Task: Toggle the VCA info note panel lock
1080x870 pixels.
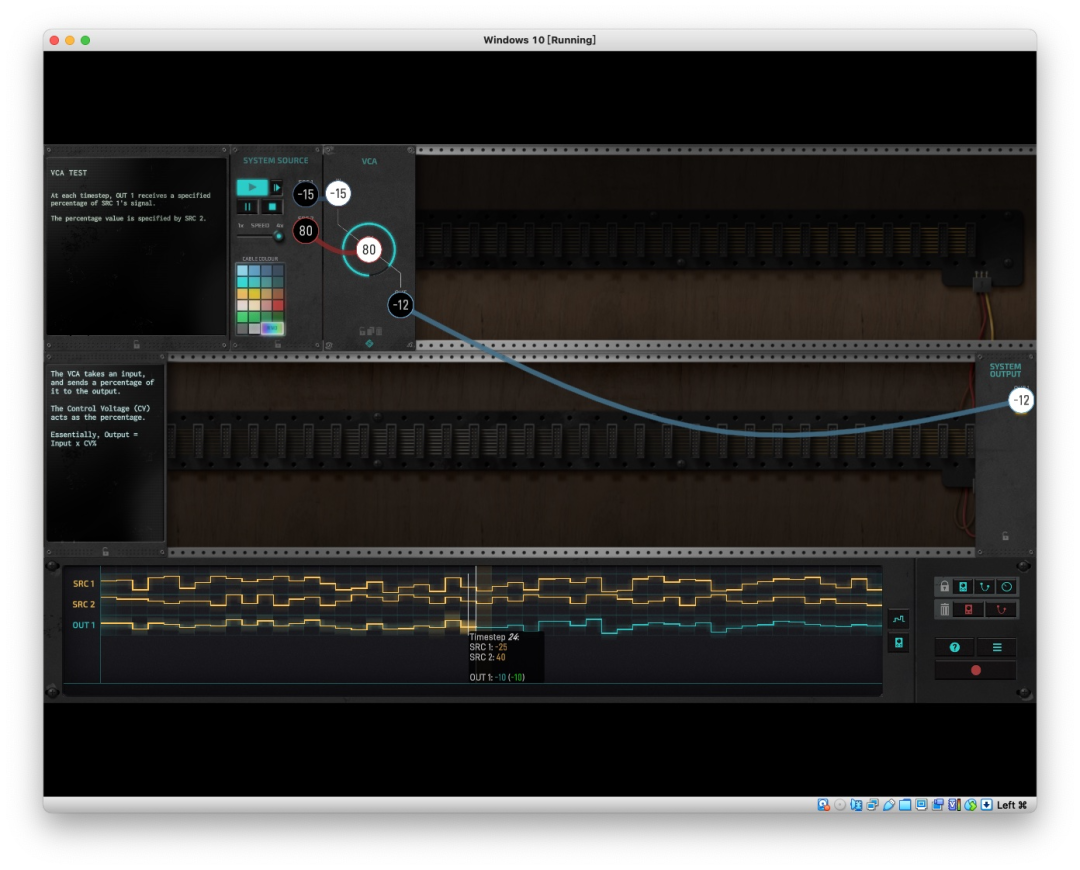Action: pyautogui.click(x=105, y=551)
